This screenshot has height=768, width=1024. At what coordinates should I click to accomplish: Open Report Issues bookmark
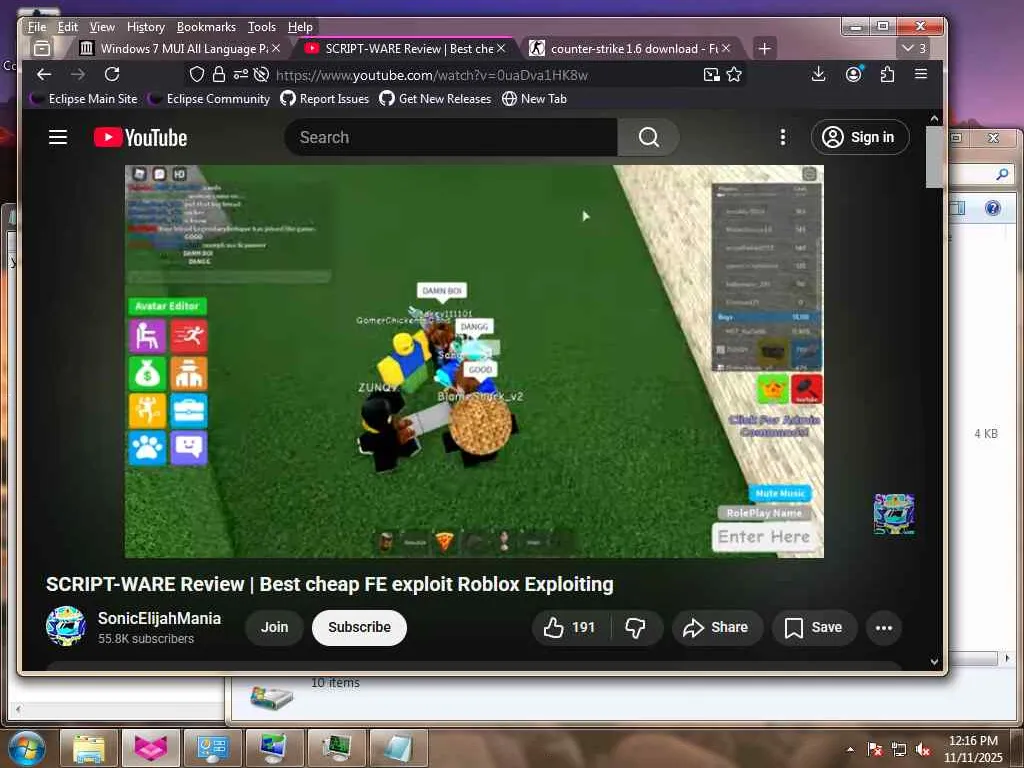tap(325, 99)
